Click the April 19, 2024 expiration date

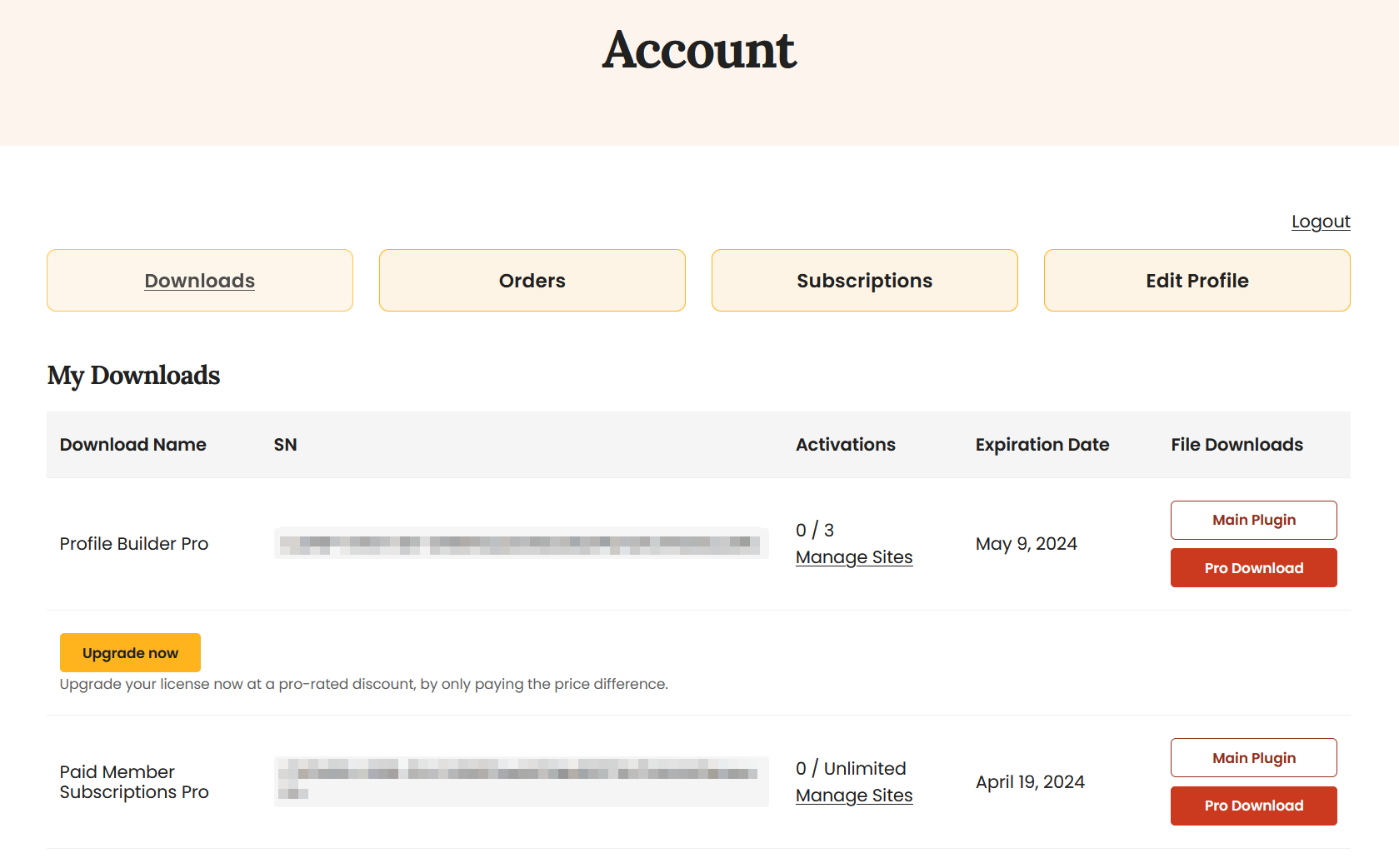(x=1030, y=782)
